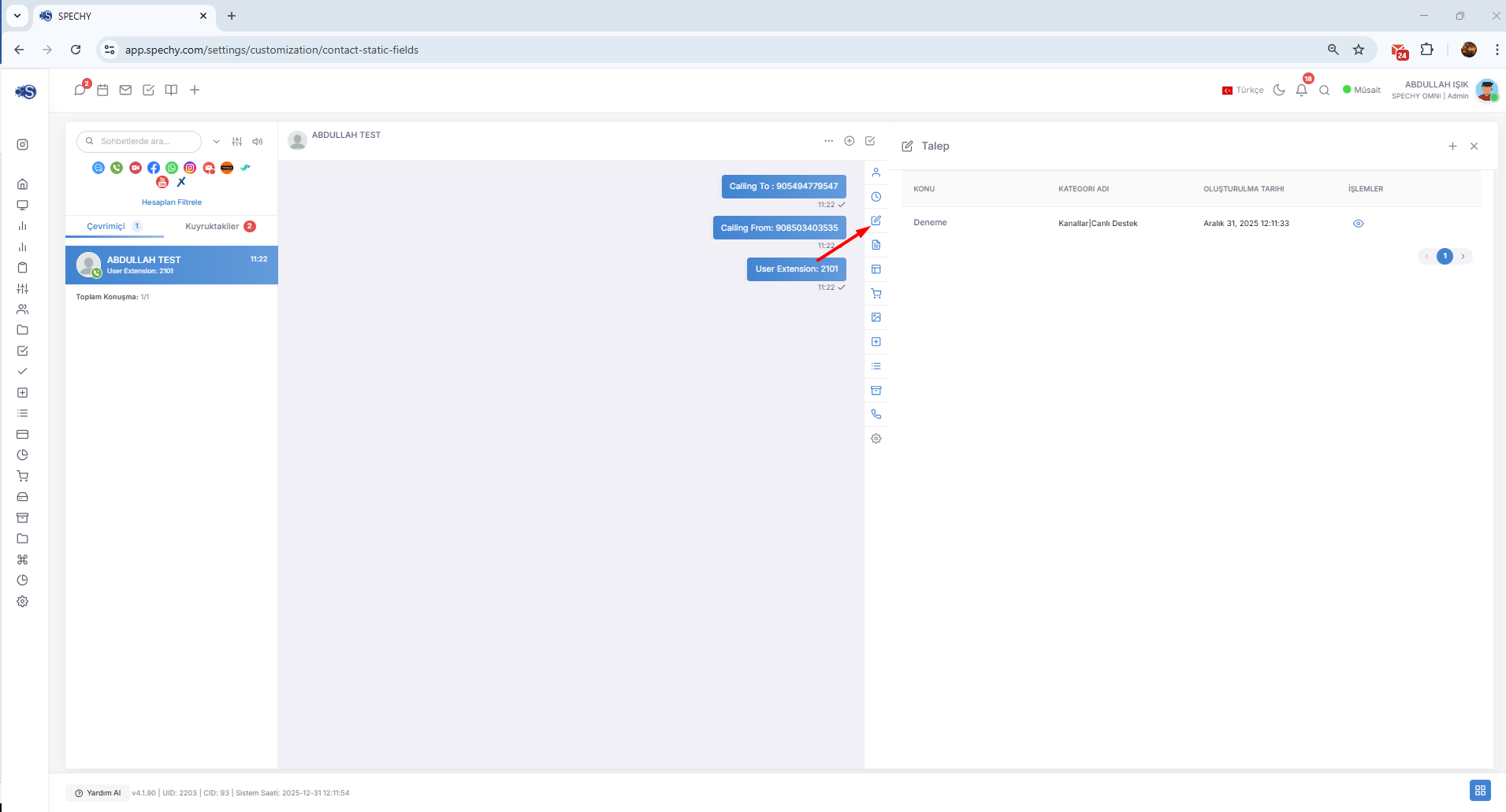The image size is (1506, 812).
Task: Go to pagination page 1
Action: coord(1445,256)
